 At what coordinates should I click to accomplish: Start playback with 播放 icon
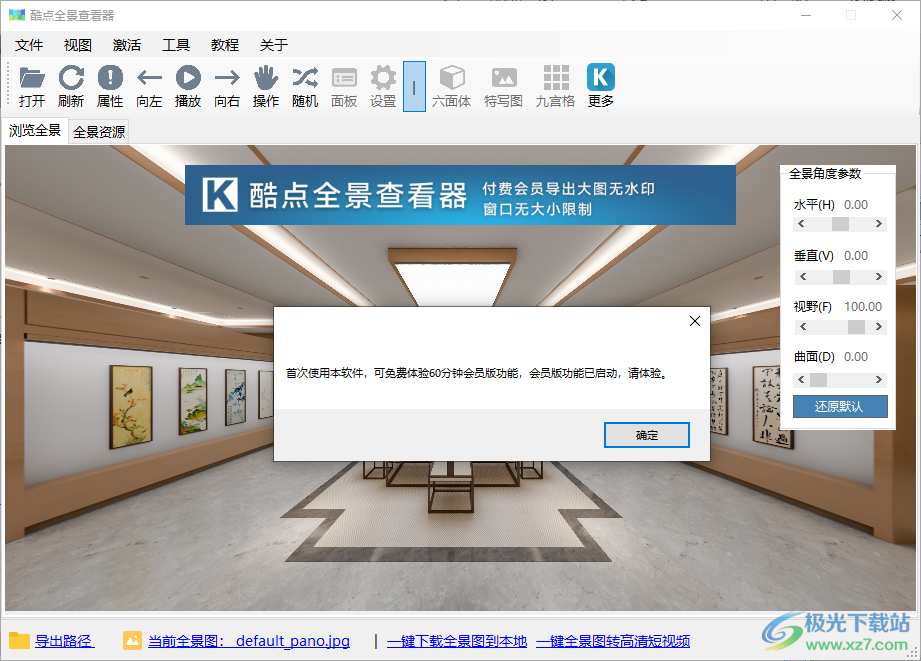[188, 86]
